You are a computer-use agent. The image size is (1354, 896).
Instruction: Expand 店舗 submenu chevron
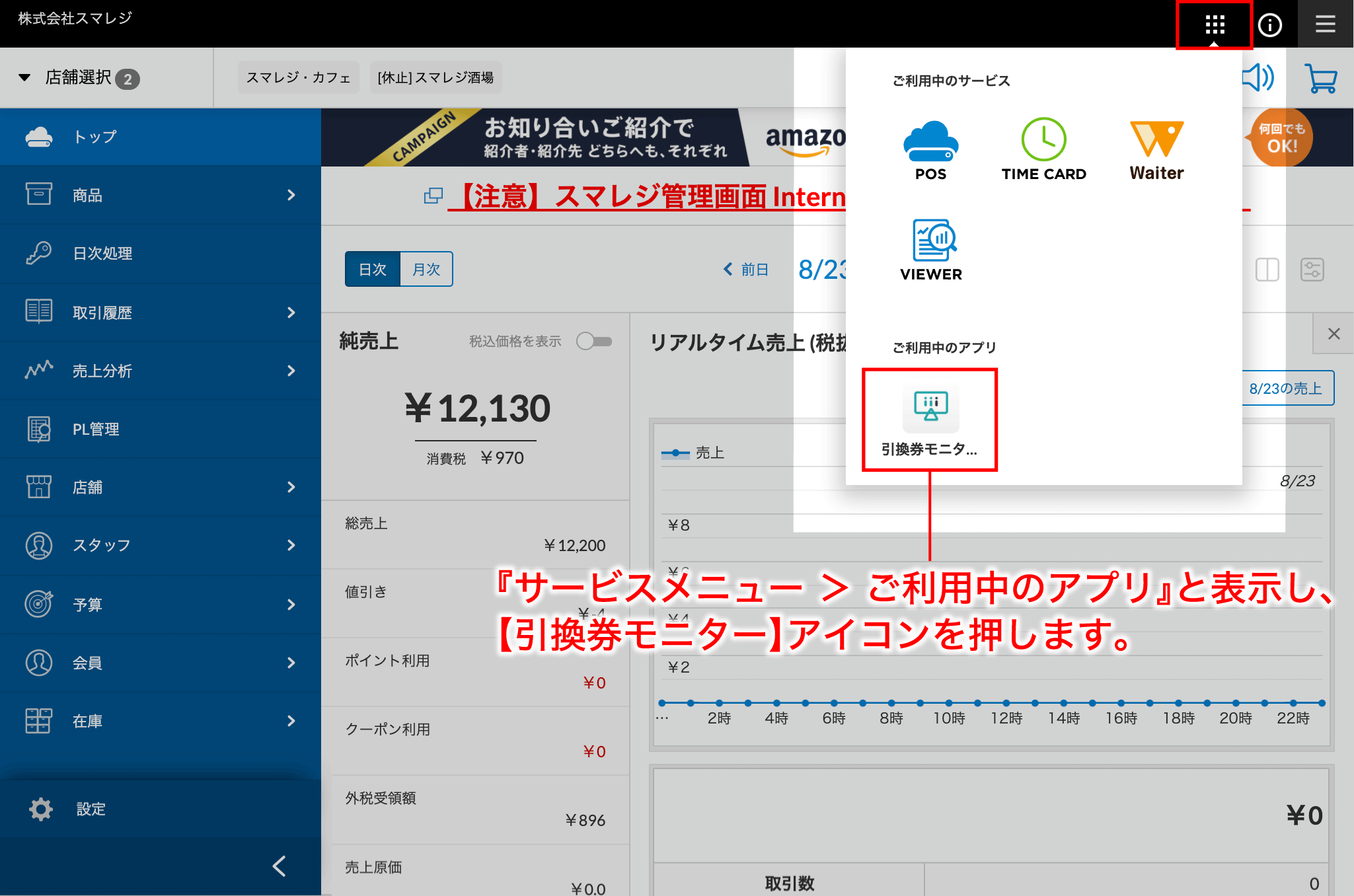(x=291, y=487)
